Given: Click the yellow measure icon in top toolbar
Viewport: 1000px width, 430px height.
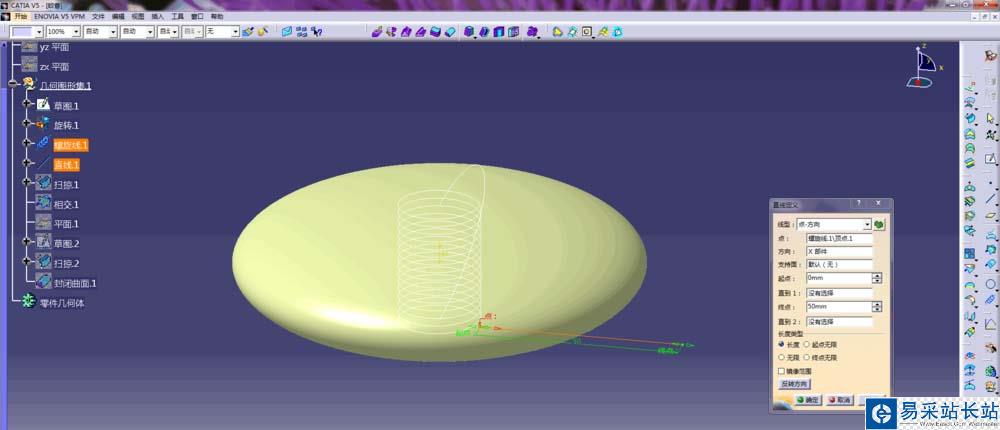Looking at the screenshot, I should tap(557, 31).
